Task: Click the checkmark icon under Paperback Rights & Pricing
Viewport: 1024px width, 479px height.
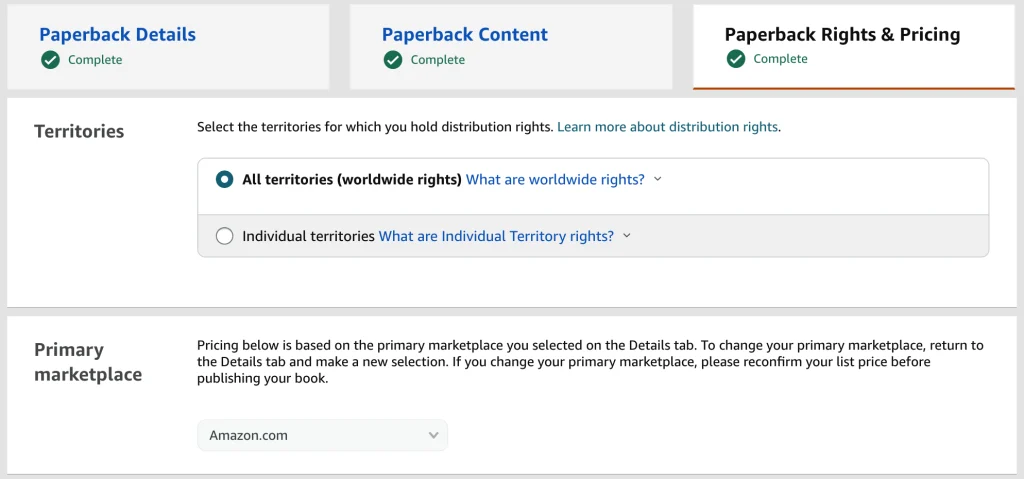Action: pyautogui.click(x=735, y=59)
